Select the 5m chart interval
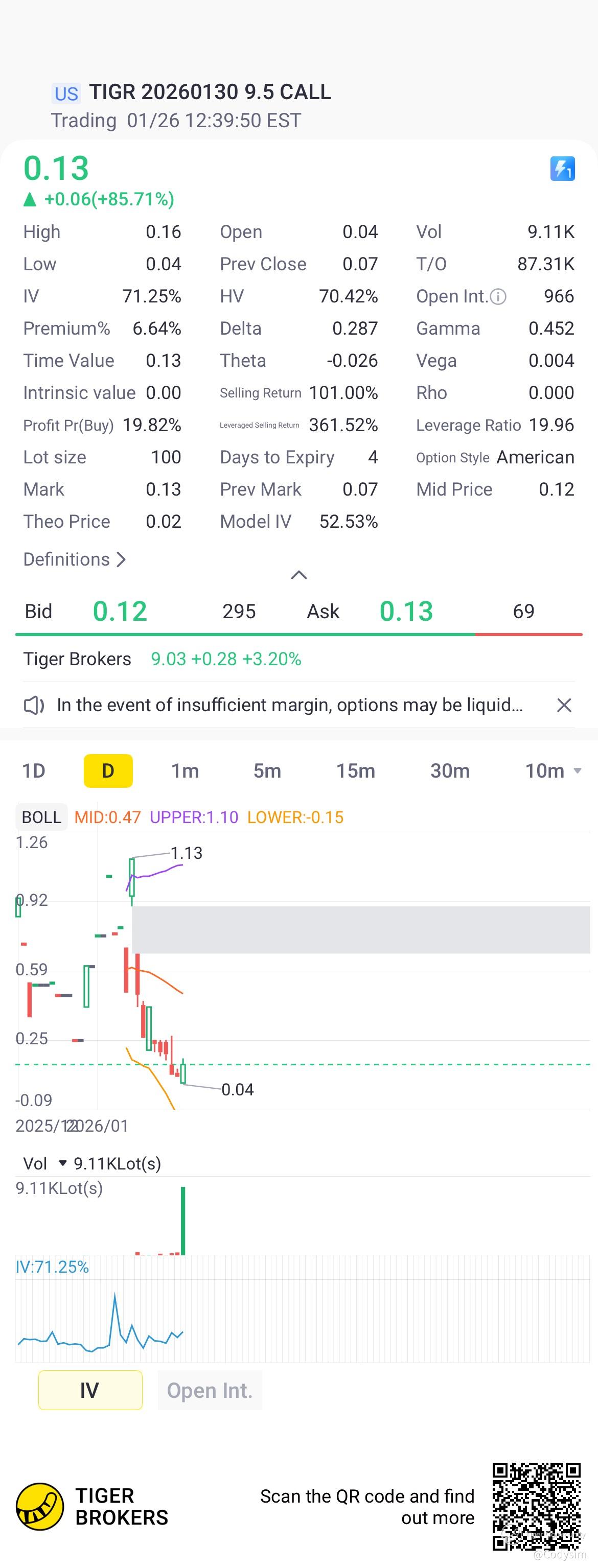598x1568 pixels. click(x=267, y=770)
